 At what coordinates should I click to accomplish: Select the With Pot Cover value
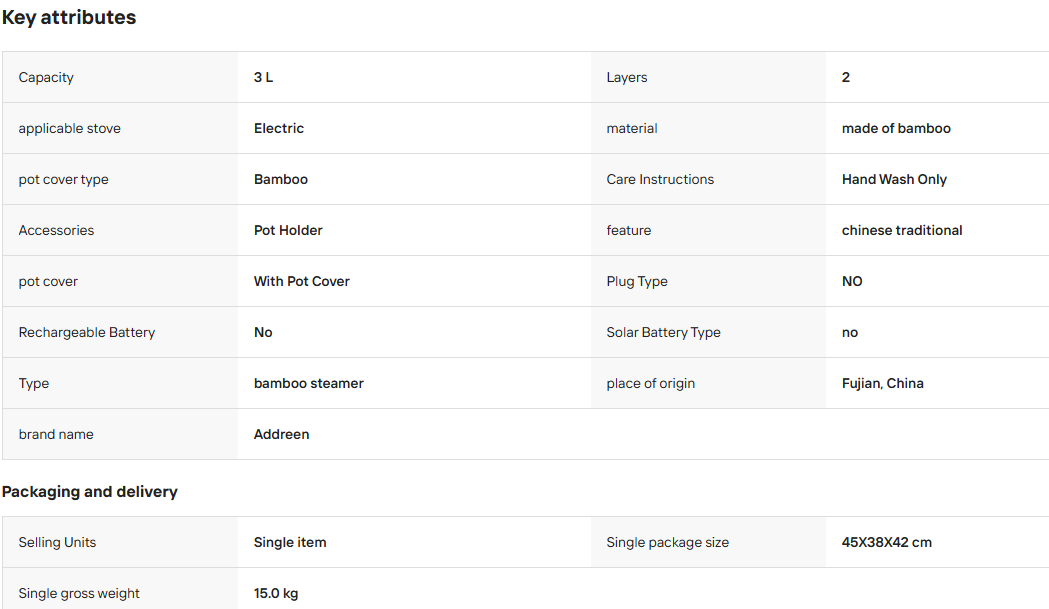302,281
